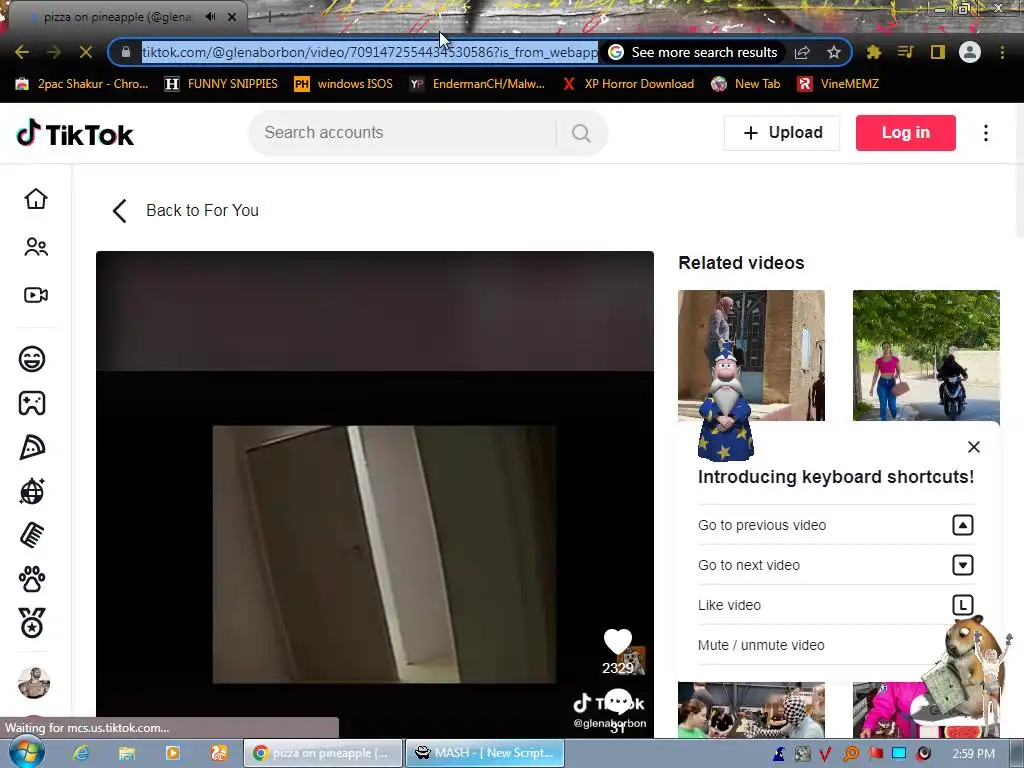The image size is (1024, 768).
Task: Select the Food pizza slice category
Action: tap(32, 447)
